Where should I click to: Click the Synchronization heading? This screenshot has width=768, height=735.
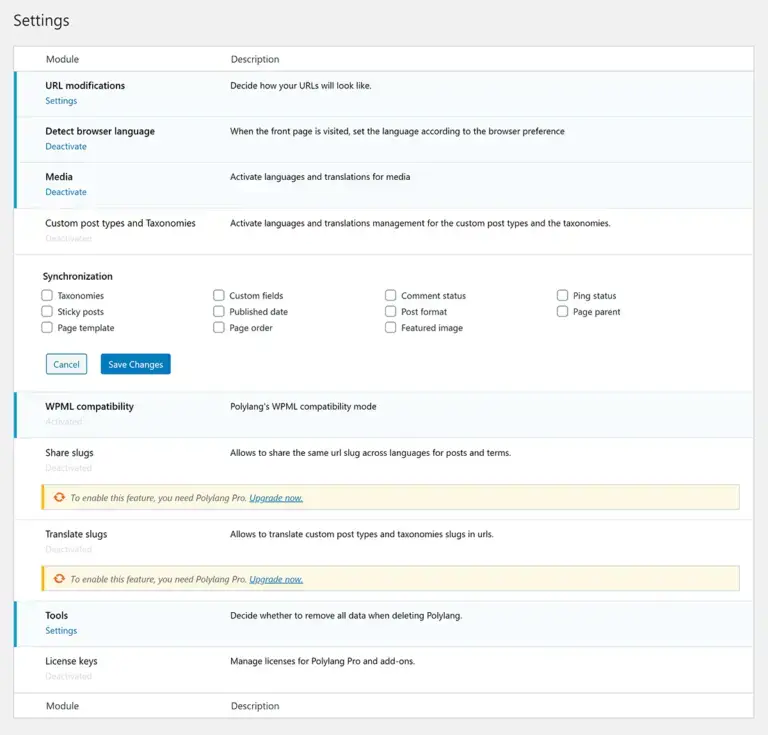(77, 276)
